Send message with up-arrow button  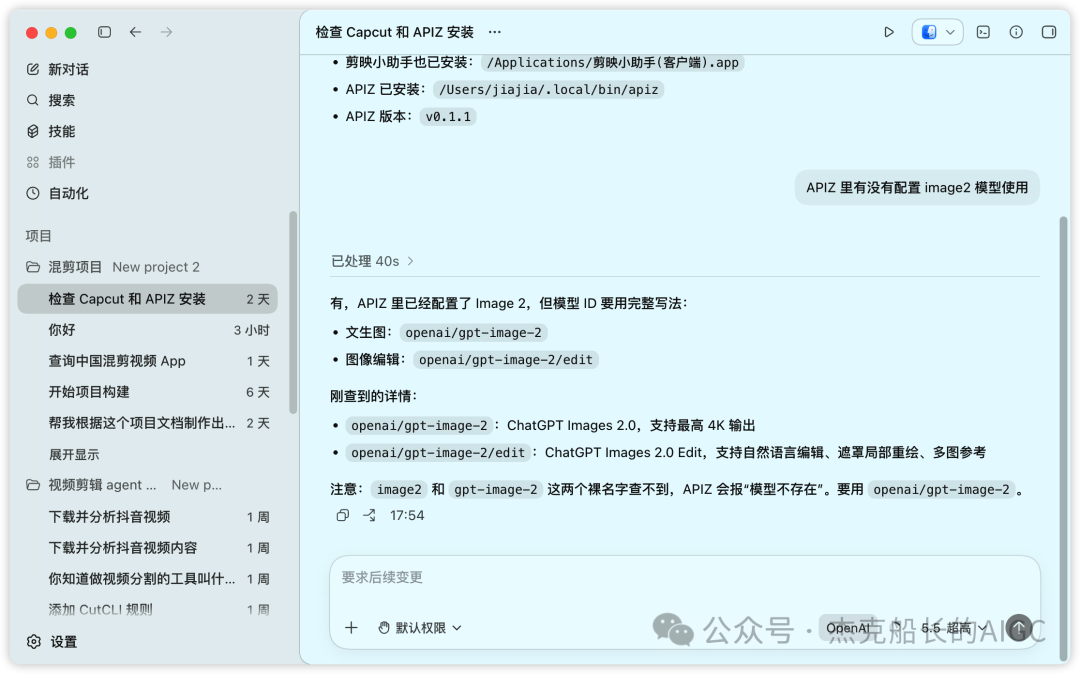[x=1019, y=628]
